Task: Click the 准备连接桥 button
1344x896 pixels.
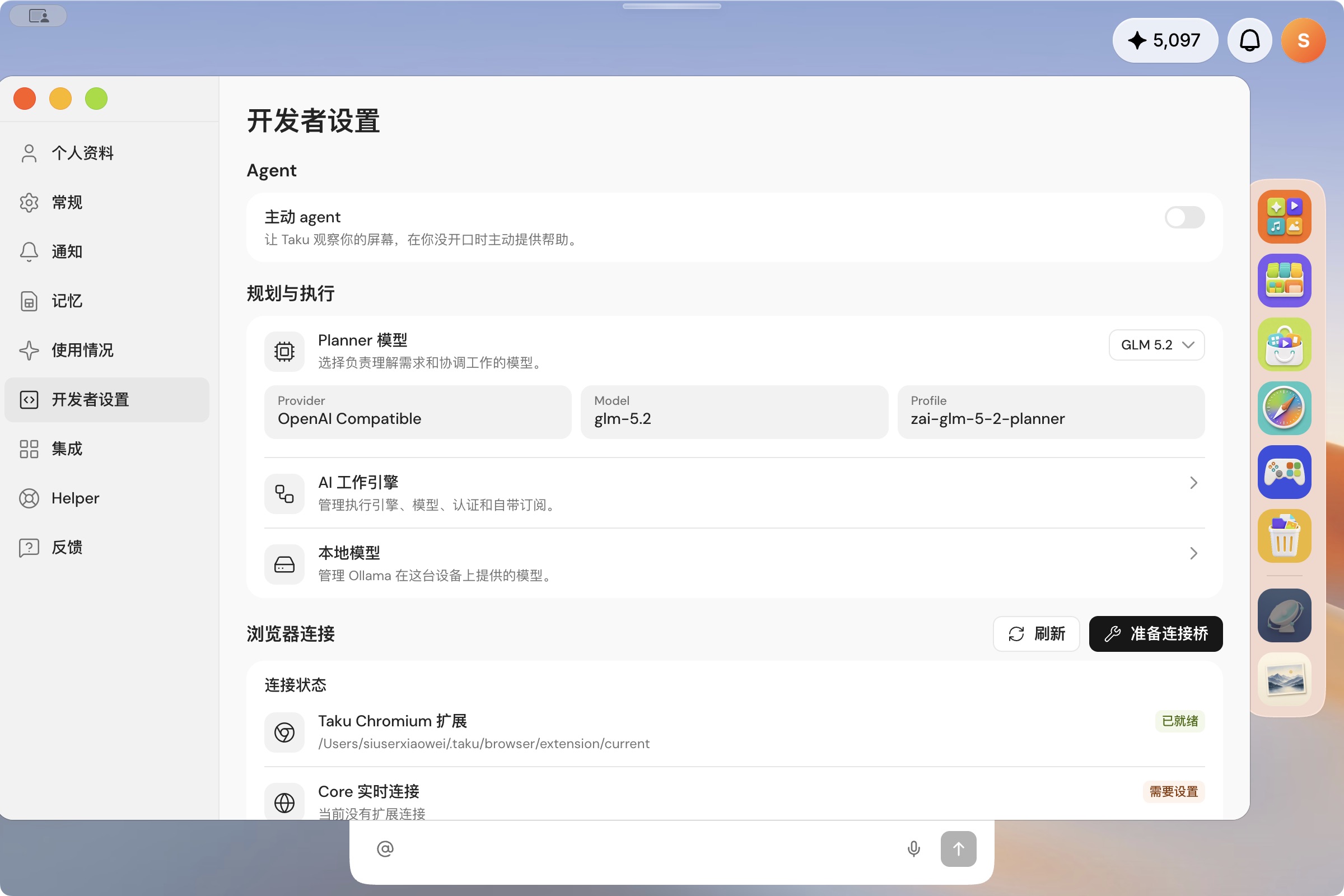Action: [1155, 634]
